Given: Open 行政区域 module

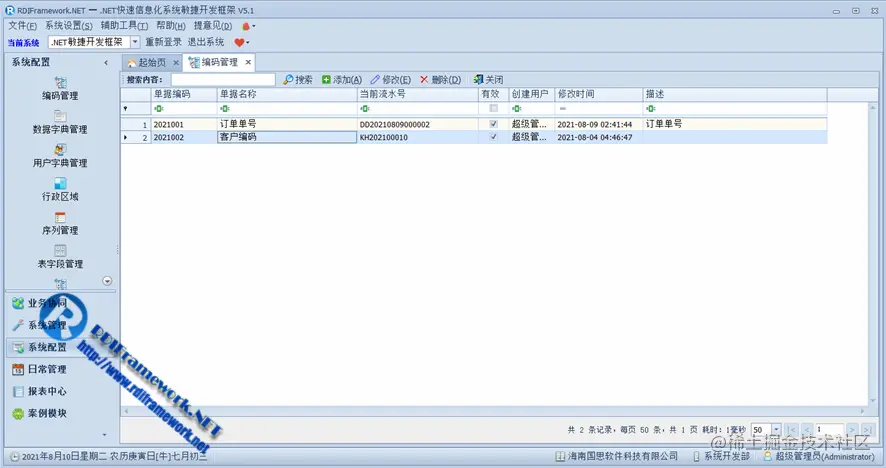Looking at the screenshot, I should [x=60, y=190].
